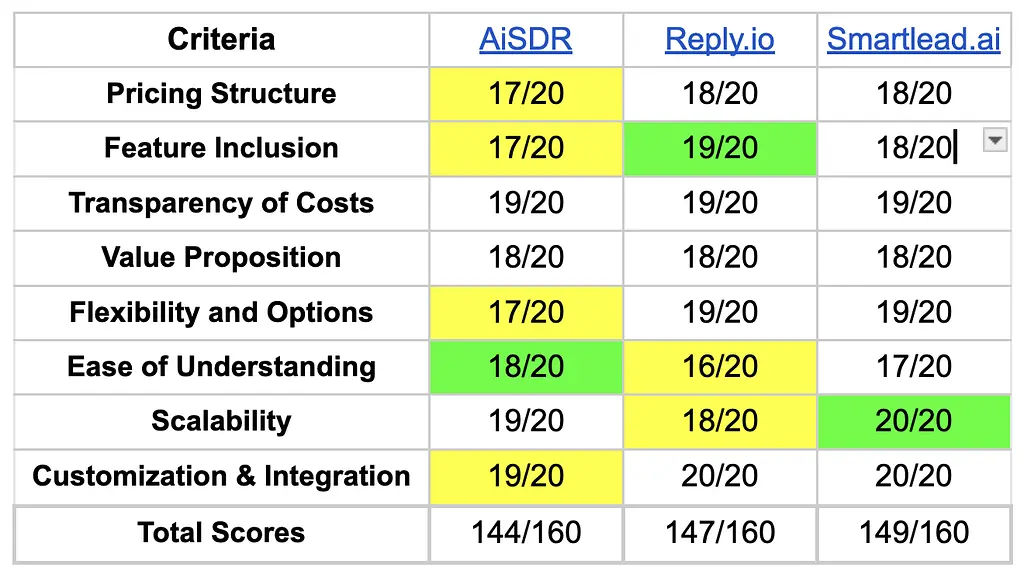Select the Smartlead.ai Scalability 20/20 cell

(913, 421)
